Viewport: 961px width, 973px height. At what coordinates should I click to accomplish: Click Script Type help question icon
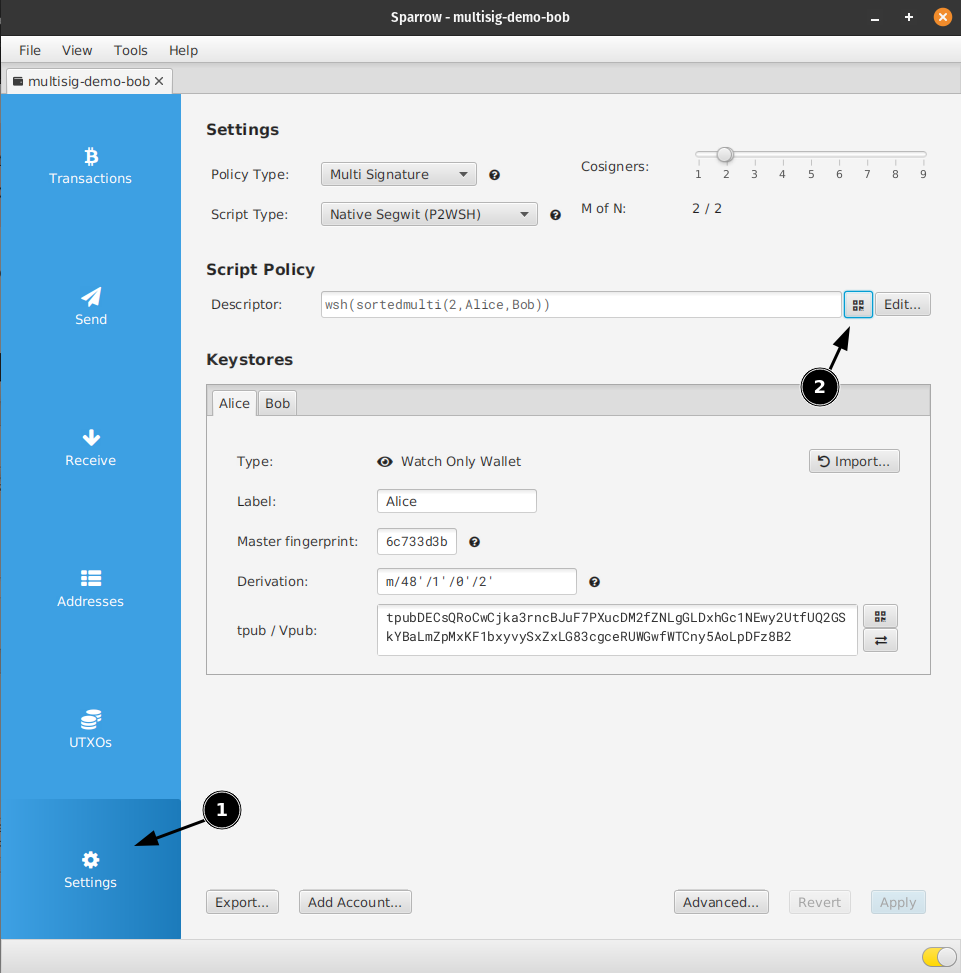pos(555,215)
